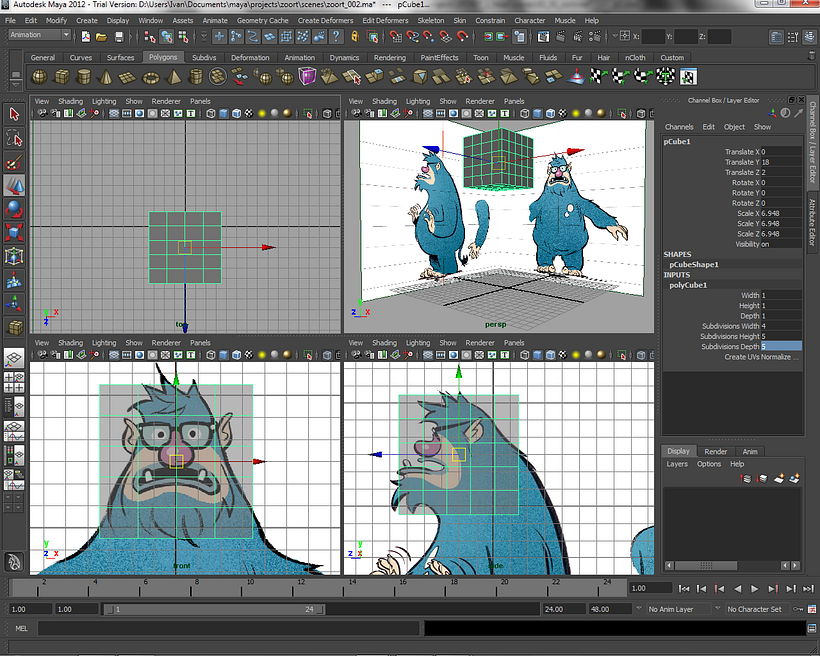Select the arrow Select tool
Screen dimensions: 820x656
click(14, 114)
